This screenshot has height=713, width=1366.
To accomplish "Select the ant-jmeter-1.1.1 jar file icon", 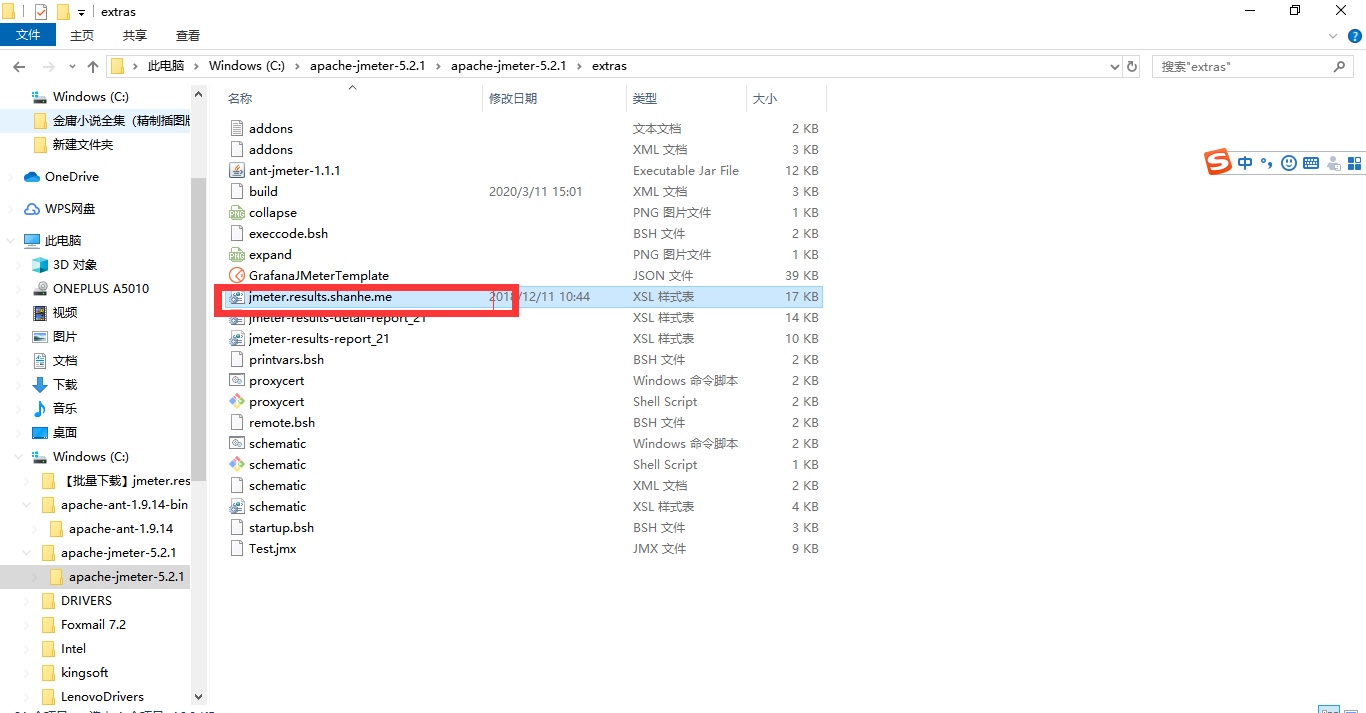I will pos(237,170).
